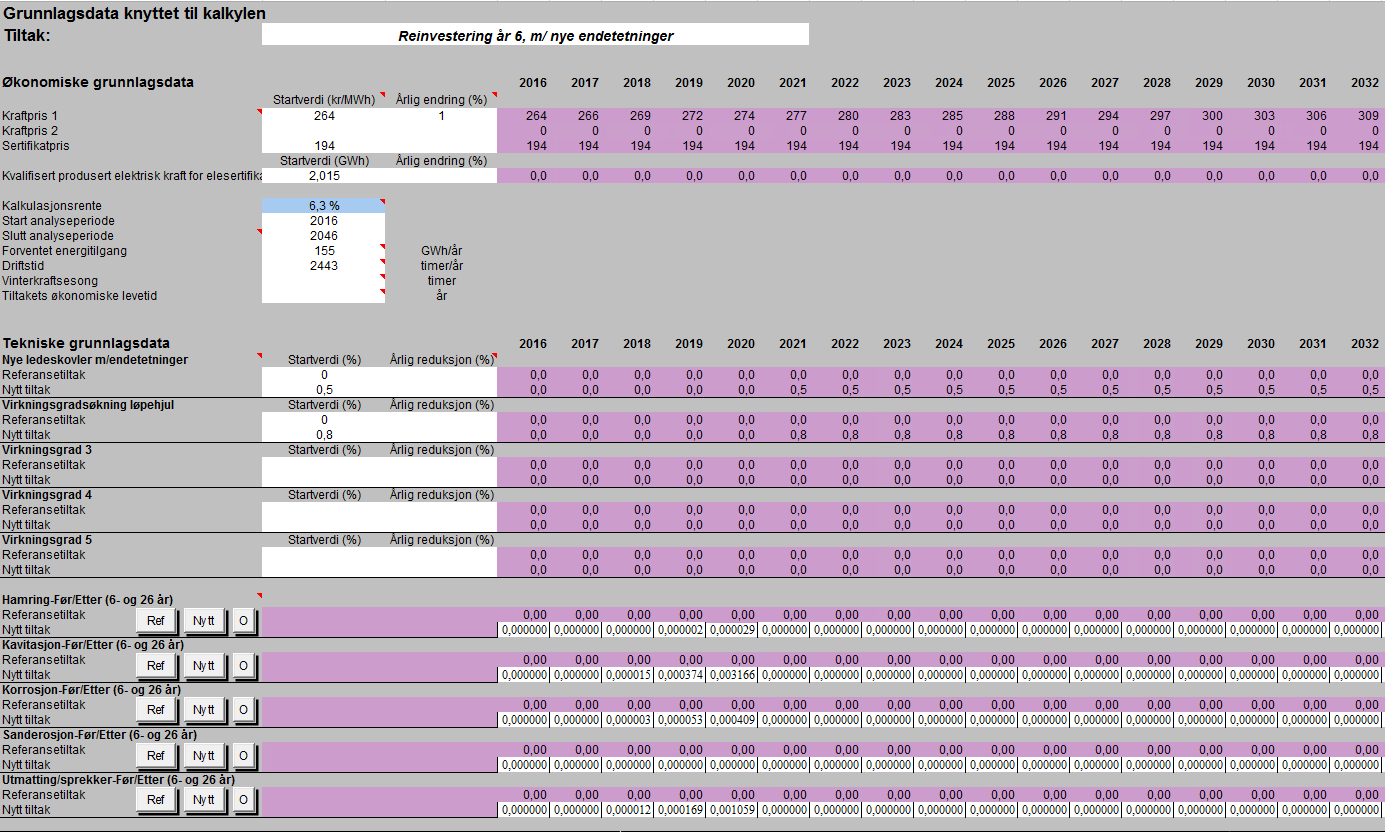Viewport: 1385px width, 832px height.
Task: Click the 'Tekniske grunnlagsdata' heading
Action: tap(86, 343)
